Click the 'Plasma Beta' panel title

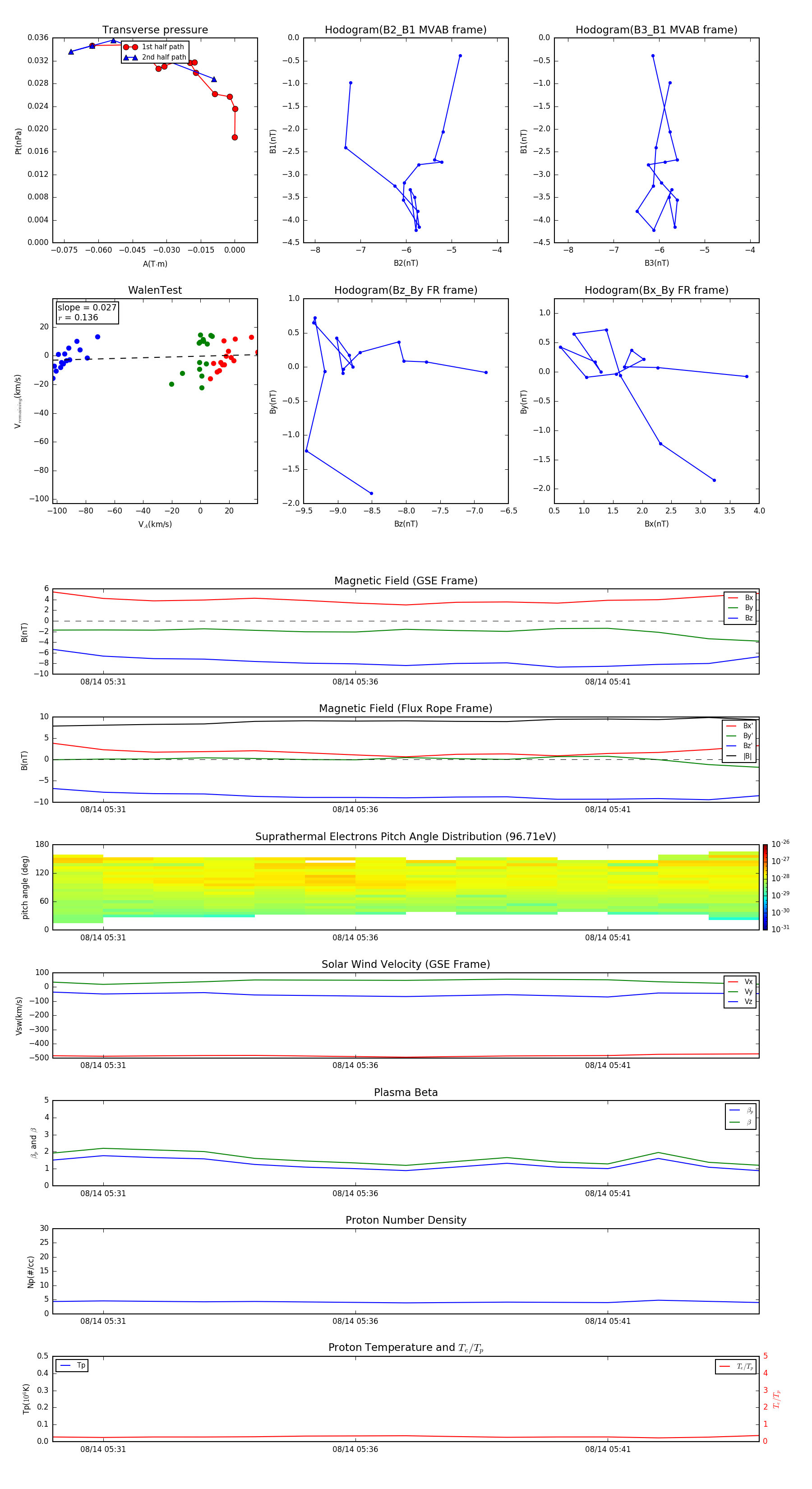[406, 1093]
